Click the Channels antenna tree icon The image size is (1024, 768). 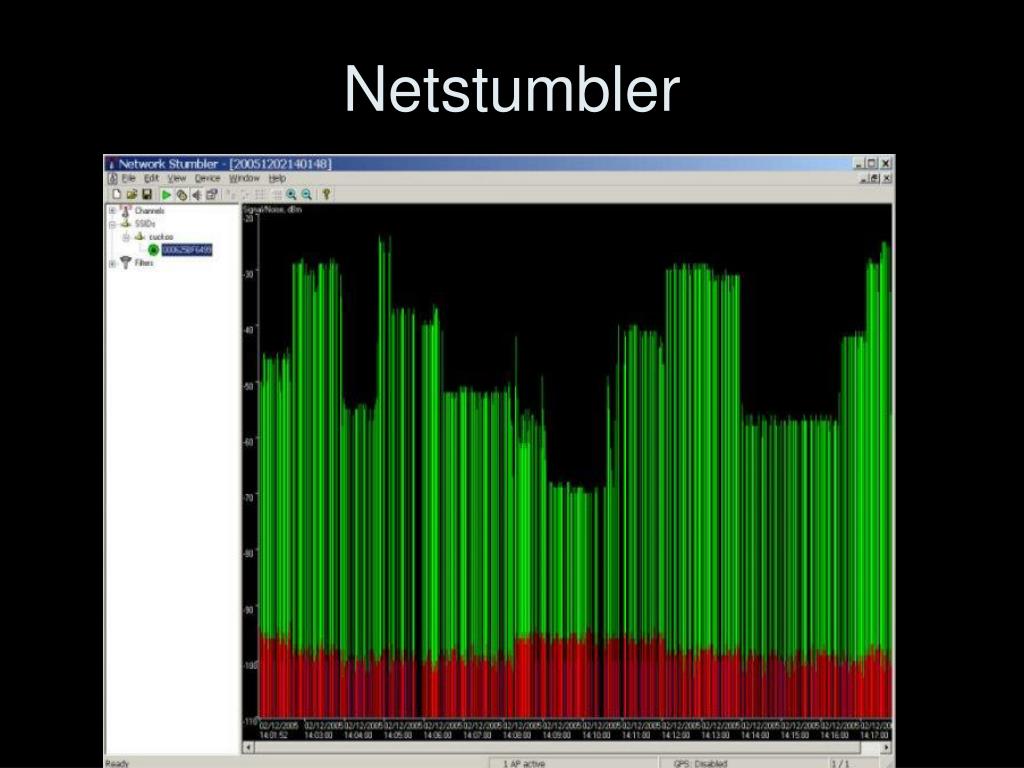pos(125,211)
